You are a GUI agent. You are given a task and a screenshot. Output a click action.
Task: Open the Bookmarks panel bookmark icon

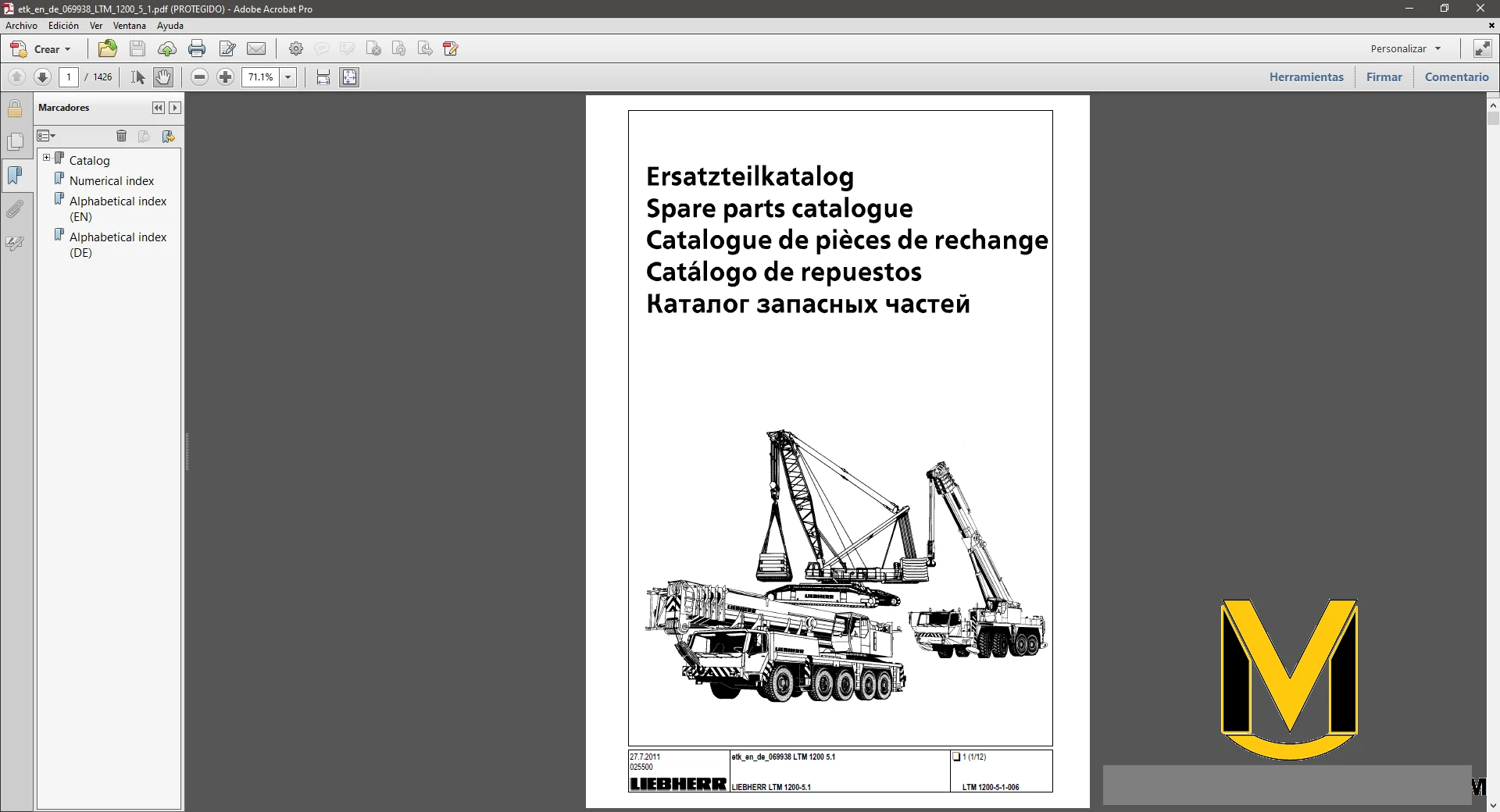[15, 176]
